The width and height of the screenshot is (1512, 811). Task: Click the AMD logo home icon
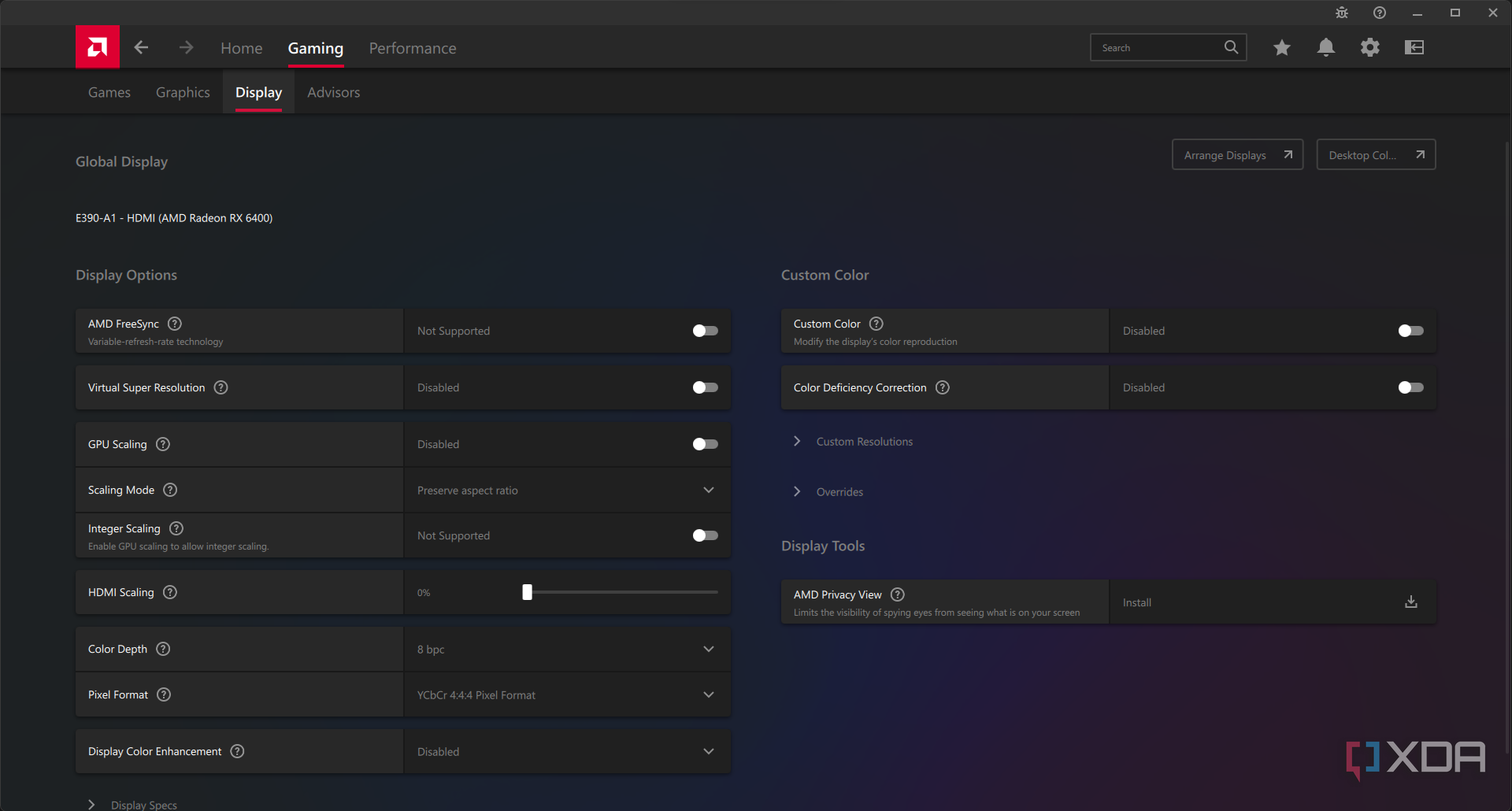point(97,47)
